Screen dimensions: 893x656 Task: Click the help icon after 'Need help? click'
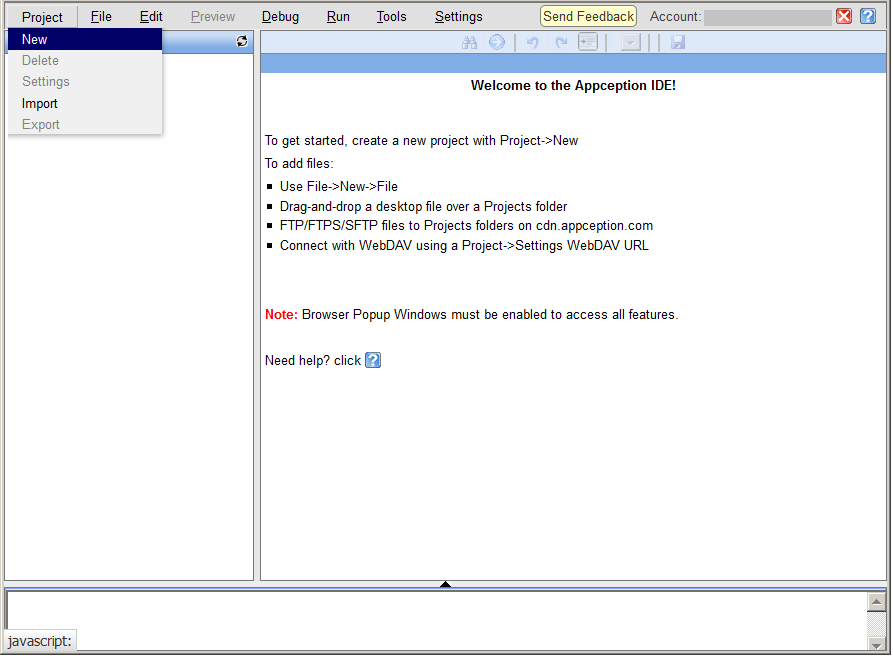373,360
